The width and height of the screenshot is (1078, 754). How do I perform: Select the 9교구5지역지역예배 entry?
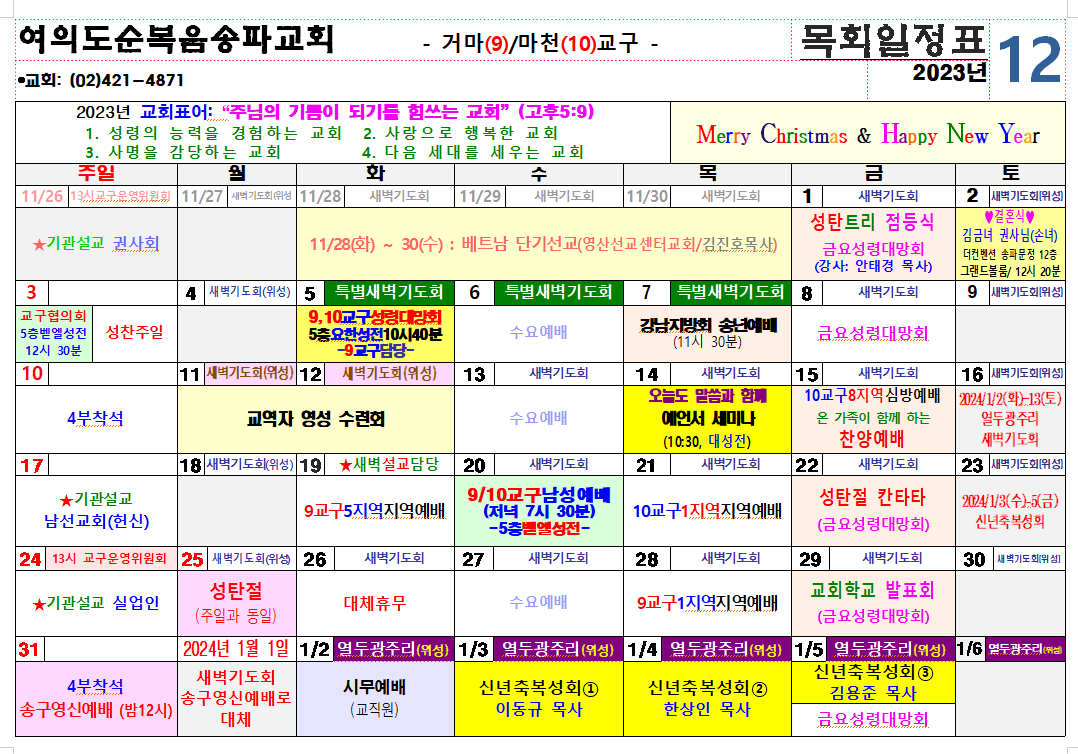tap(375, 511)
